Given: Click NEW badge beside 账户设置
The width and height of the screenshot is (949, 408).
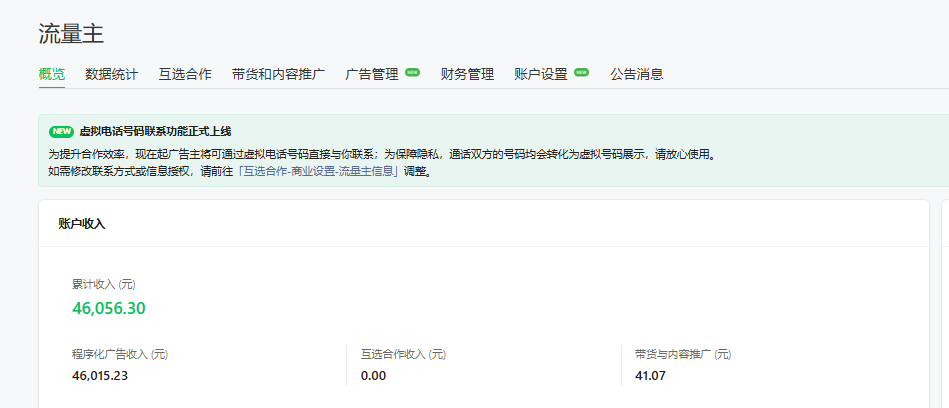Looking at the screenshot, I should tap(582, 72).
